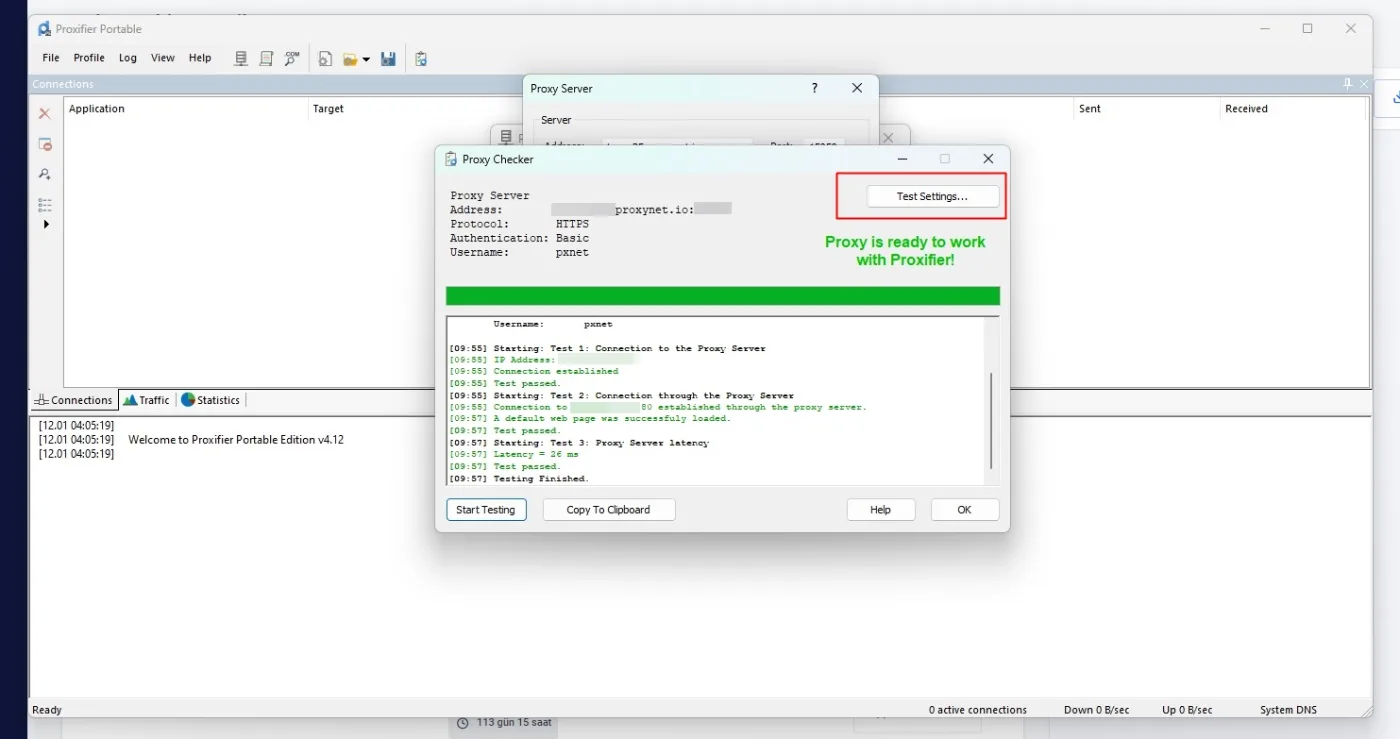This screenshot has height=739, width=1400.
Task: Click '0 active connections' in status bar
Action: point(978,710)
